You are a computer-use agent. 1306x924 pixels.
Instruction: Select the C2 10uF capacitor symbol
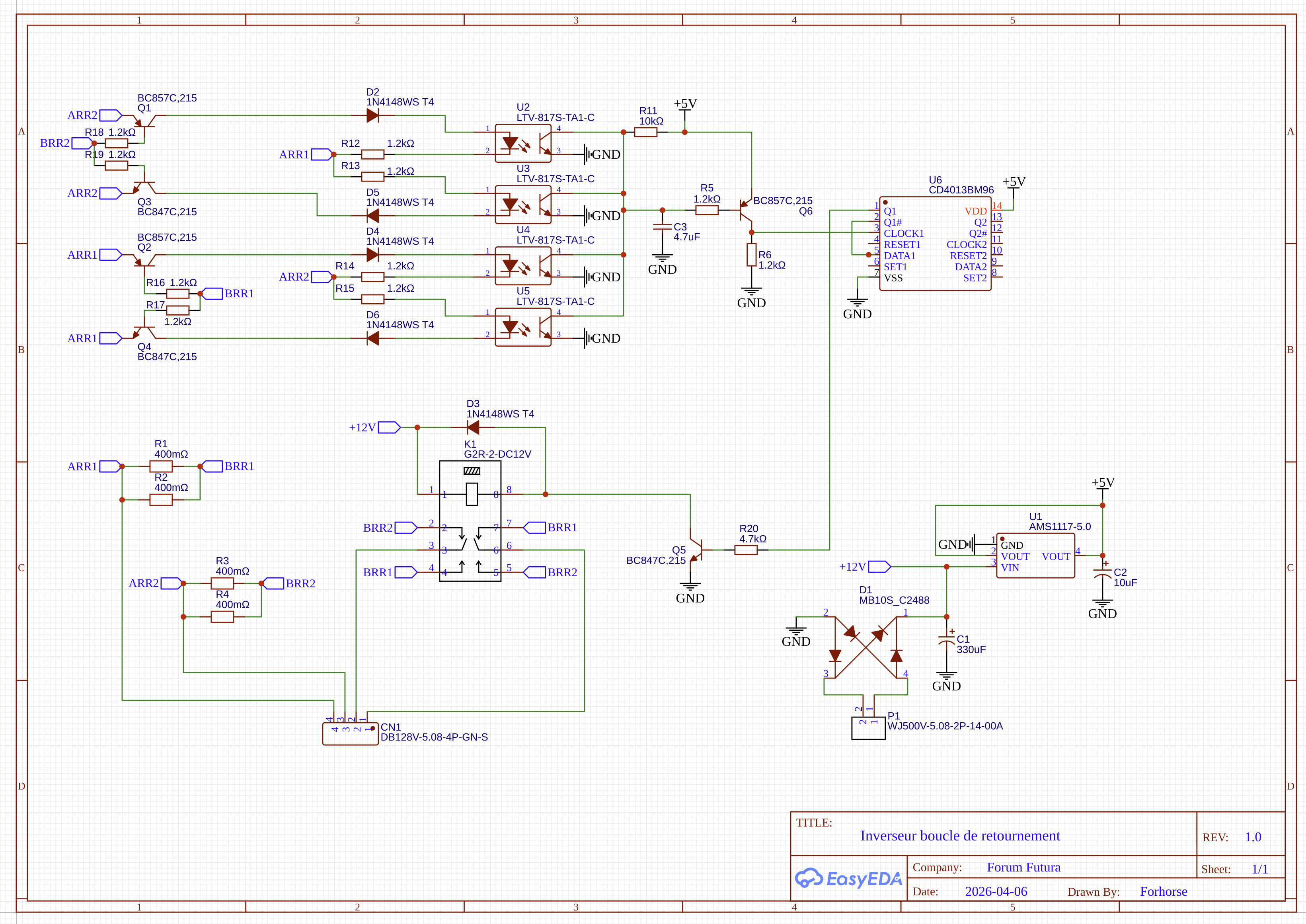[1102, 572]
